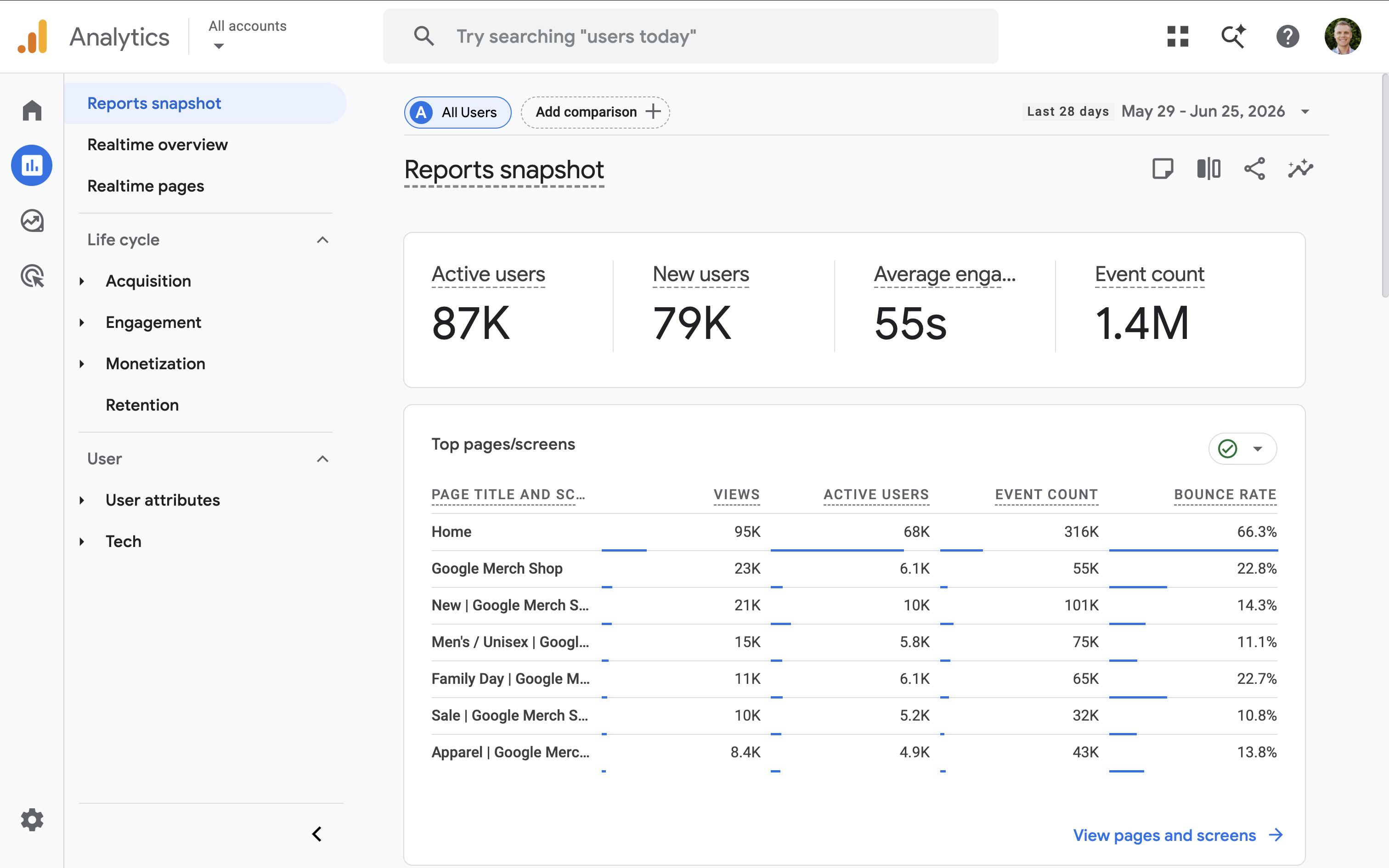Click the date range May 29 - Jun 25, 2026

coord(1203,111)
